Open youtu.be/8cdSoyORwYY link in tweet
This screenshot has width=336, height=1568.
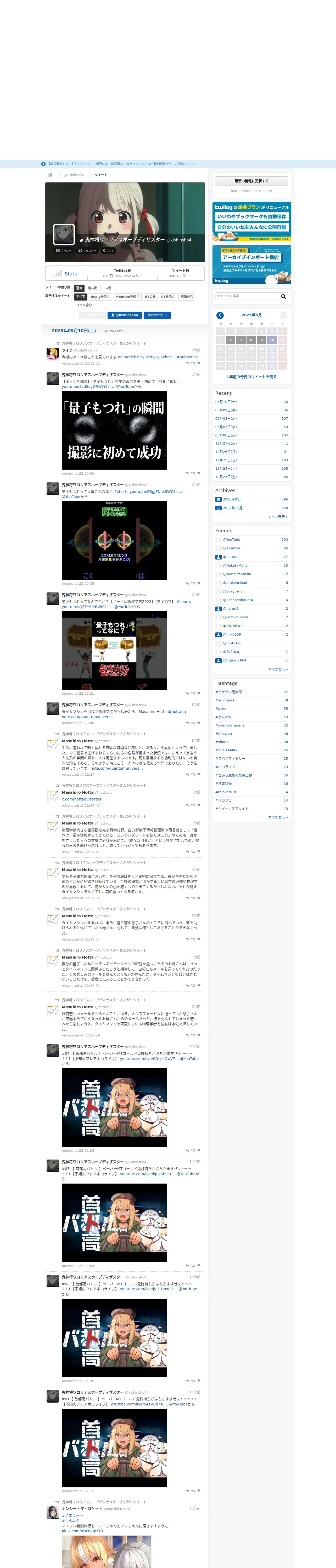point(88,387)
